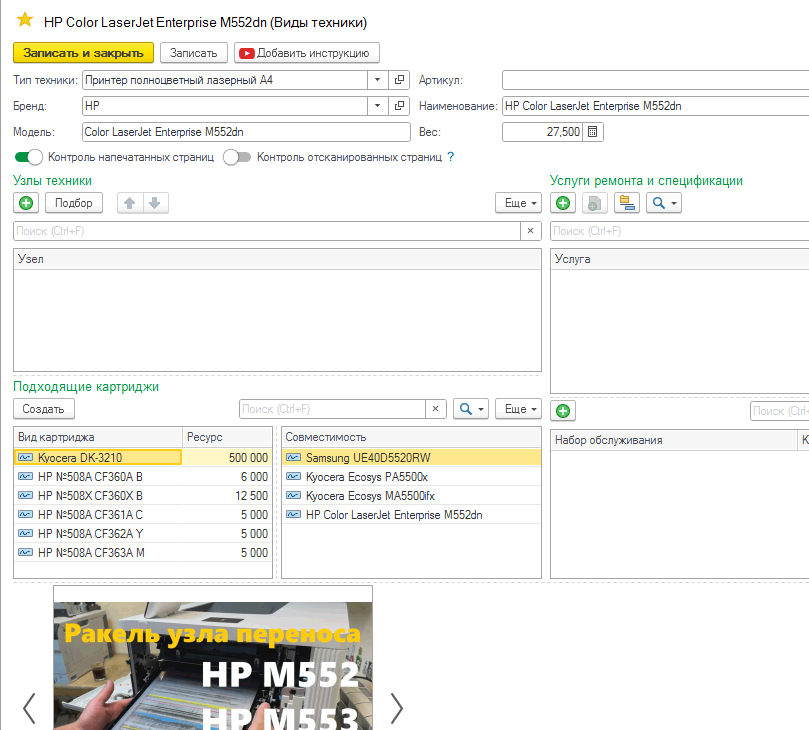Viewport: 809px width, 730px height.
Task: Clear the cartridge search field with the X
Action: (x=435, y=409)
